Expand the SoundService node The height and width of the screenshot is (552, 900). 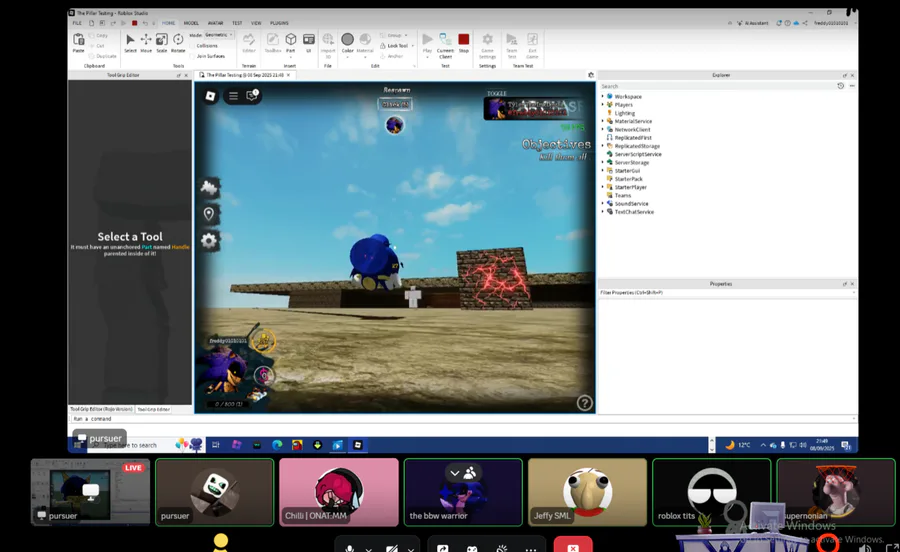coord(603,204)
